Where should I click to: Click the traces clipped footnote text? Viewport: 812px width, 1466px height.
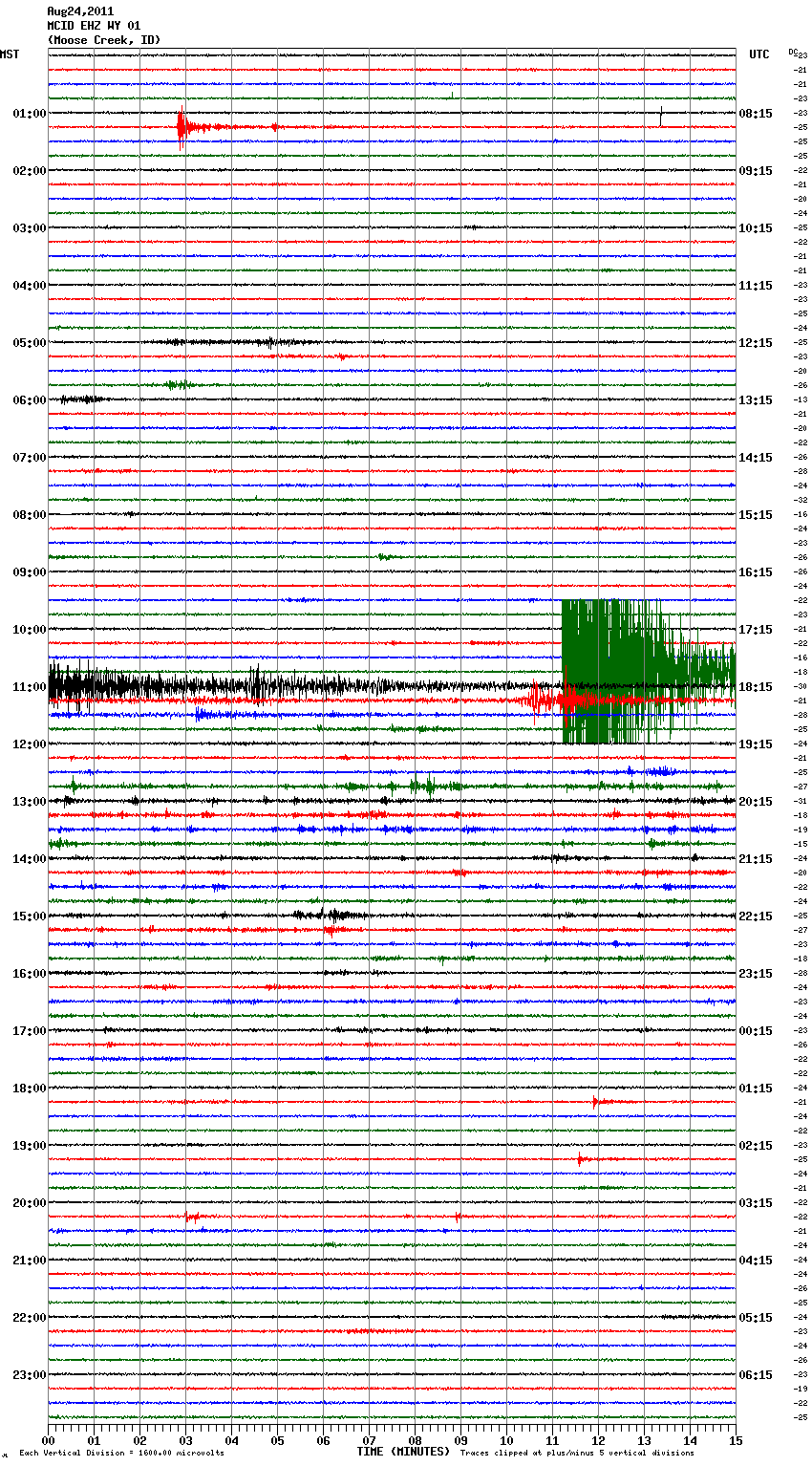(x=577, y=1454)
